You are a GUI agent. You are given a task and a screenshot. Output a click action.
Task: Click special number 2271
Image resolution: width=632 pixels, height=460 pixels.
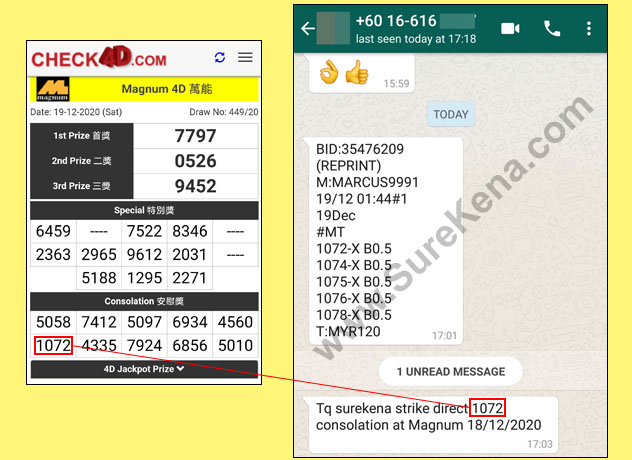tap(190, 278)
